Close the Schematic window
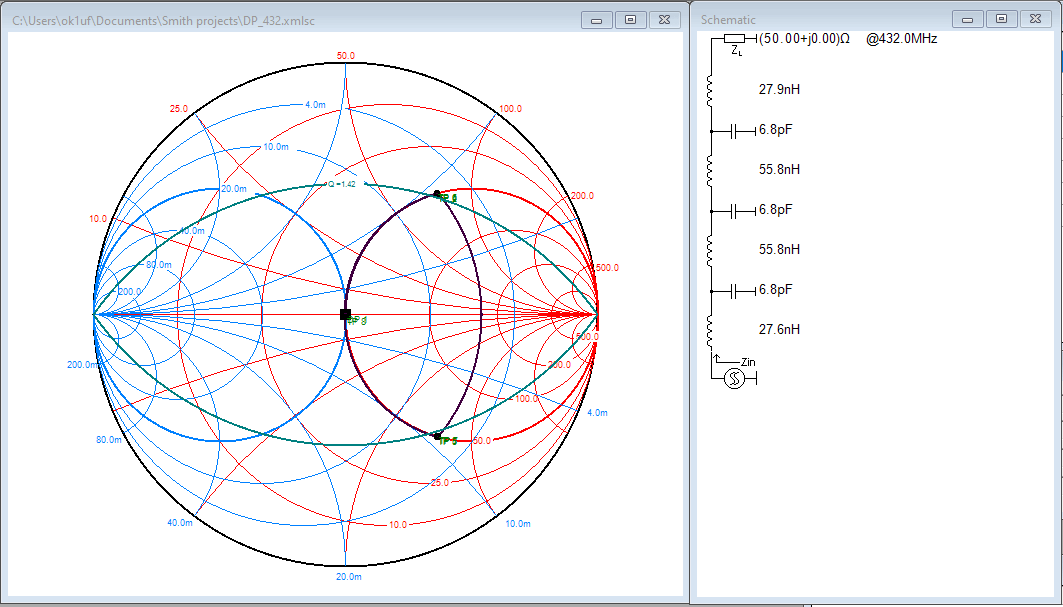This screenshot has width=1063, height=607. (1034, 19)
